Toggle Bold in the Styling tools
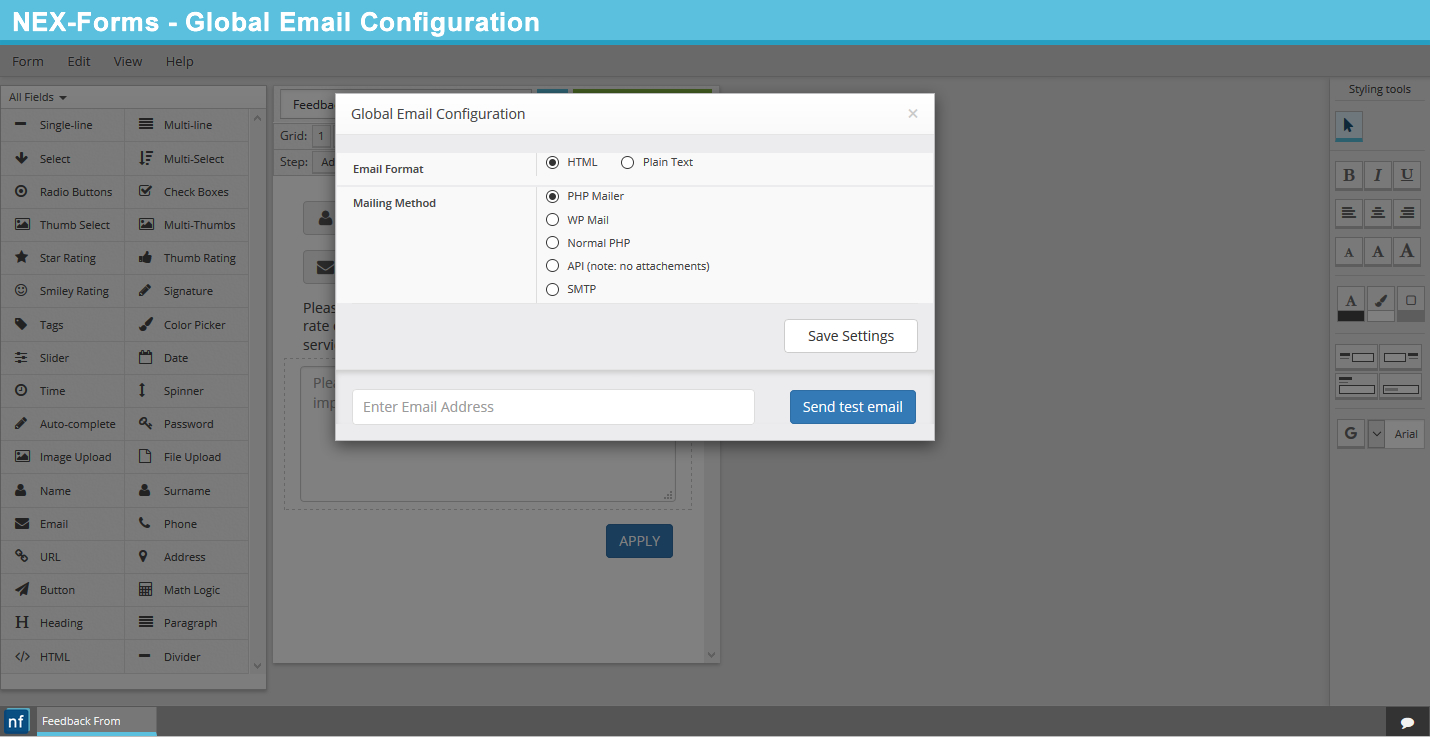Viewport: 1430px width, 737px height. [x=1349, y=174]
